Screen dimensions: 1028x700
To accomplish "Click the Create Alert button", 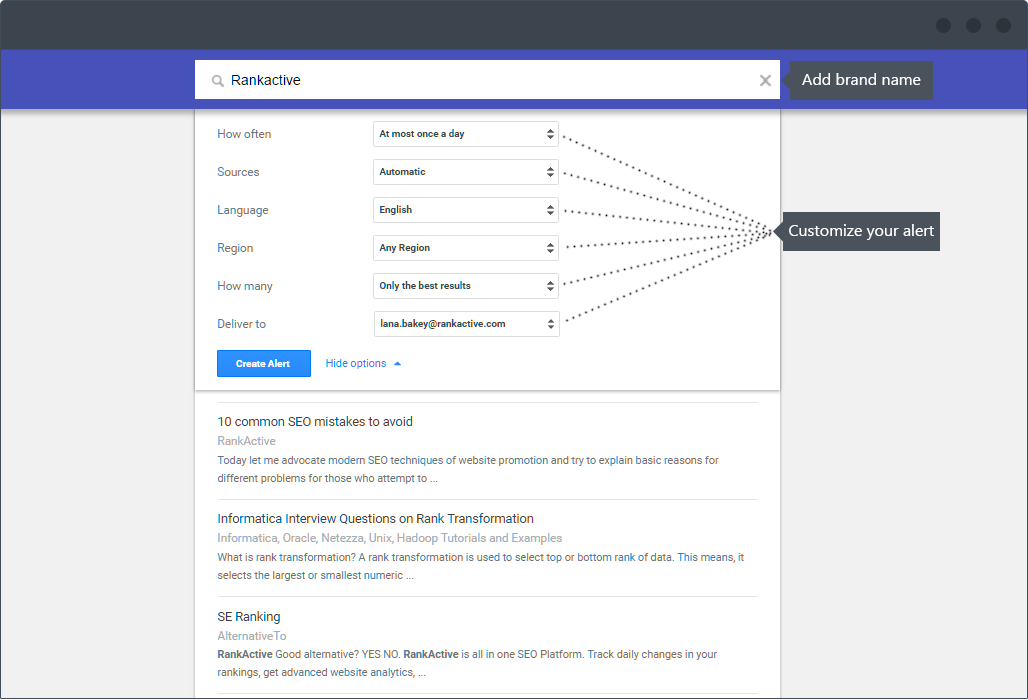I will pyautogui.click(x=264, y=364).
